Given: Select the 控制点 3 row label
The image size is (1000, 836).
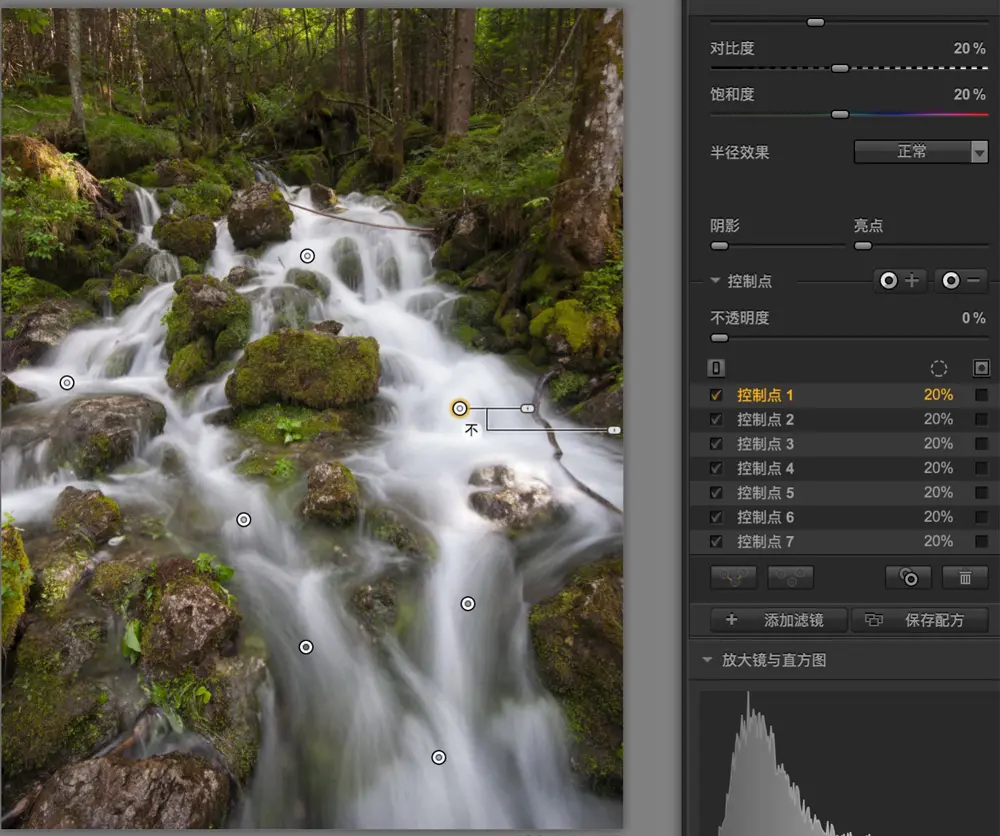Looking at the screenshot, I should coord(765,444).
